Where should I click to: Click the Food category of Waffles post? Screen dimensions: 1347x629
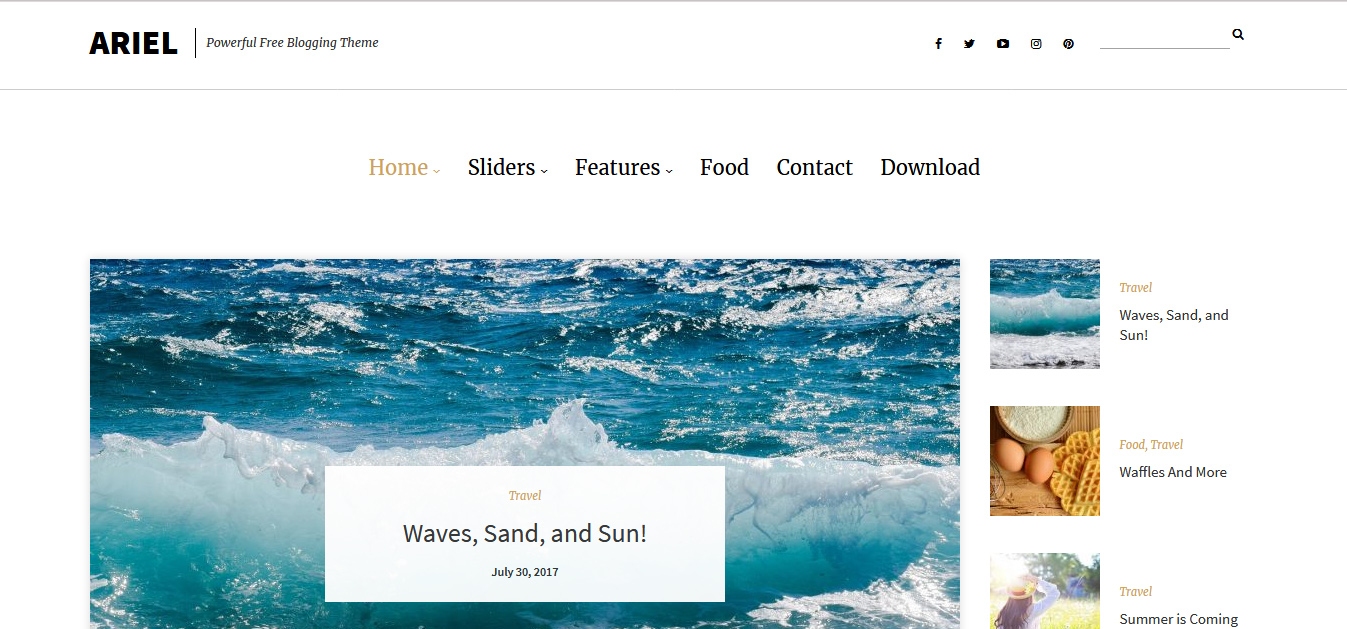[x=1132, y=445]
